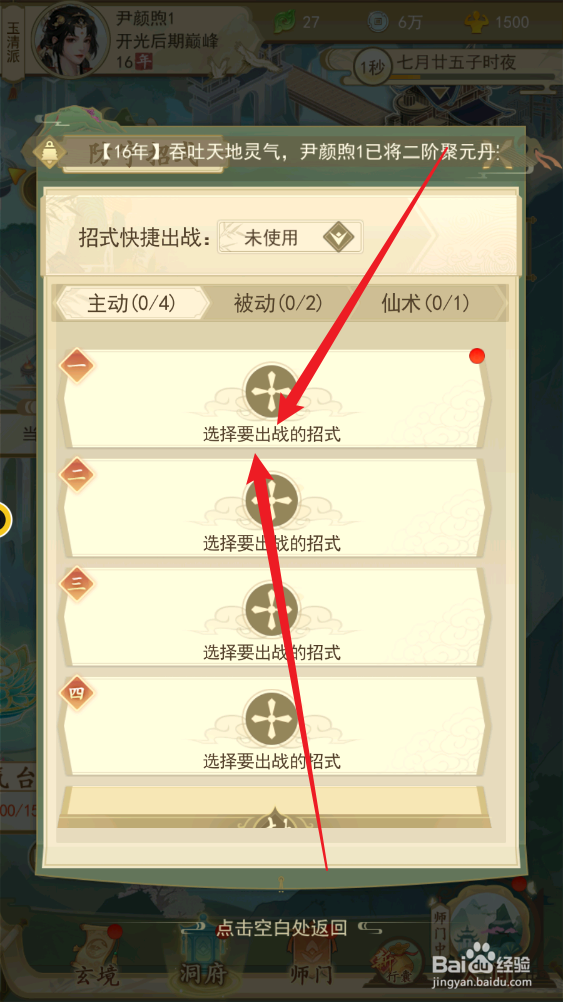Tap the plus icon in skill slot 三
Viewport: 563px width, 1002px height.
click(x=272, y=608)
